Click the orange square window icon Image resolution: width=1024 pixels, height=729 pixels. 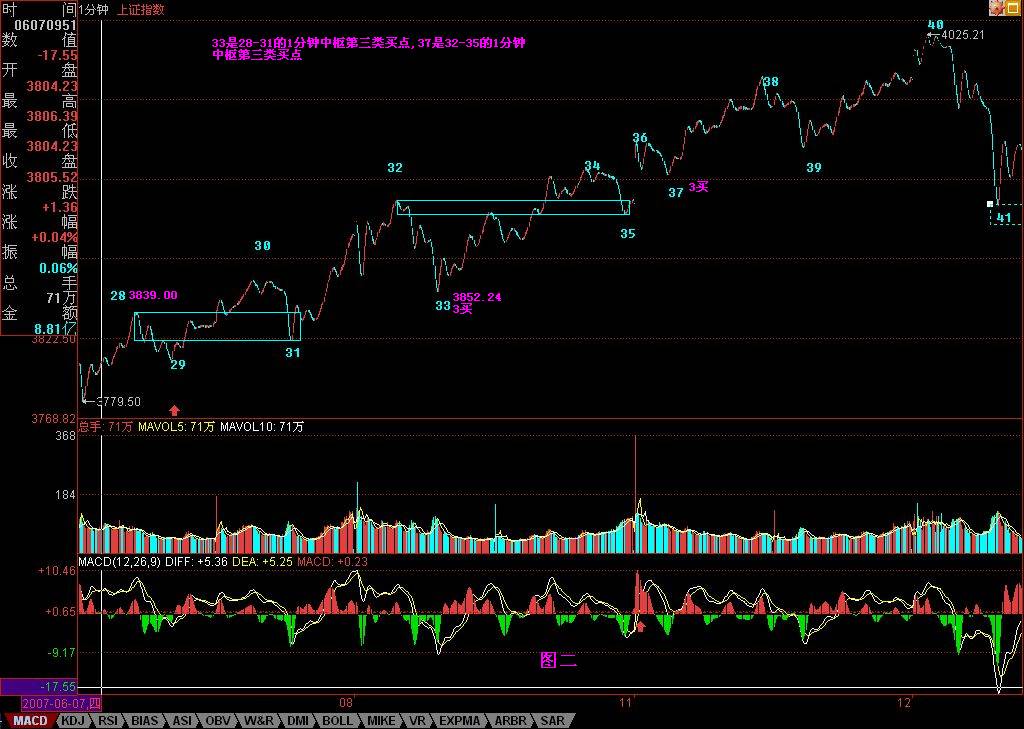click(1014, 8)
